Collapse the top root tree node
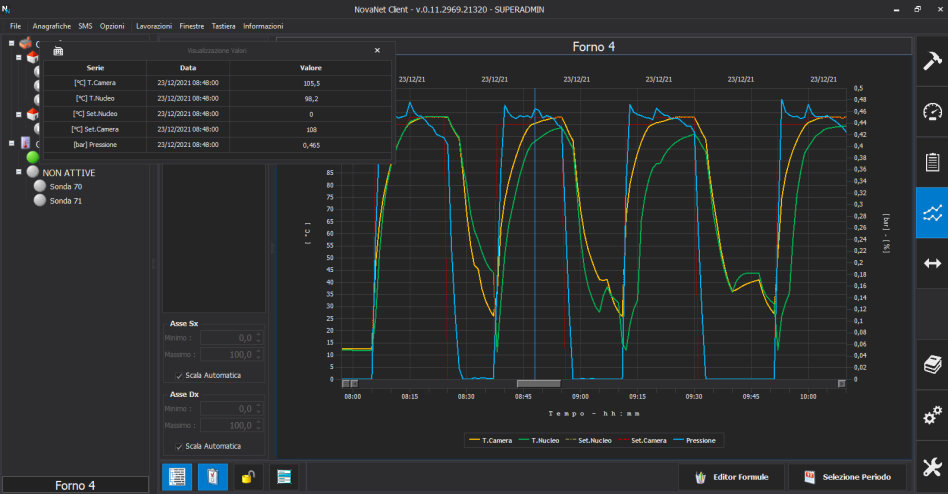 (x=11, y=44)
